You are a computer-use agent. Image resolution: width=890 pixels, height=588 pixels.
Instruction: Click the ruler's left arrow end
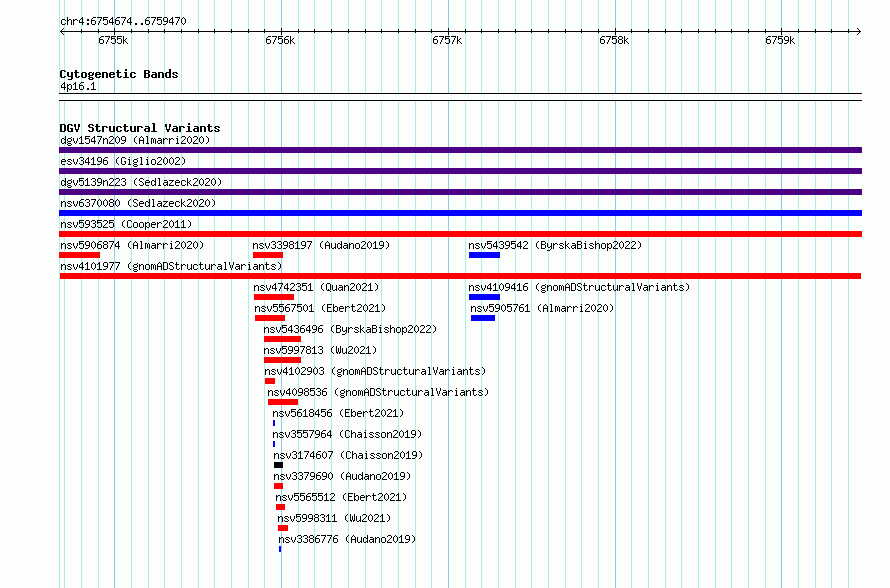coord(63,32)
